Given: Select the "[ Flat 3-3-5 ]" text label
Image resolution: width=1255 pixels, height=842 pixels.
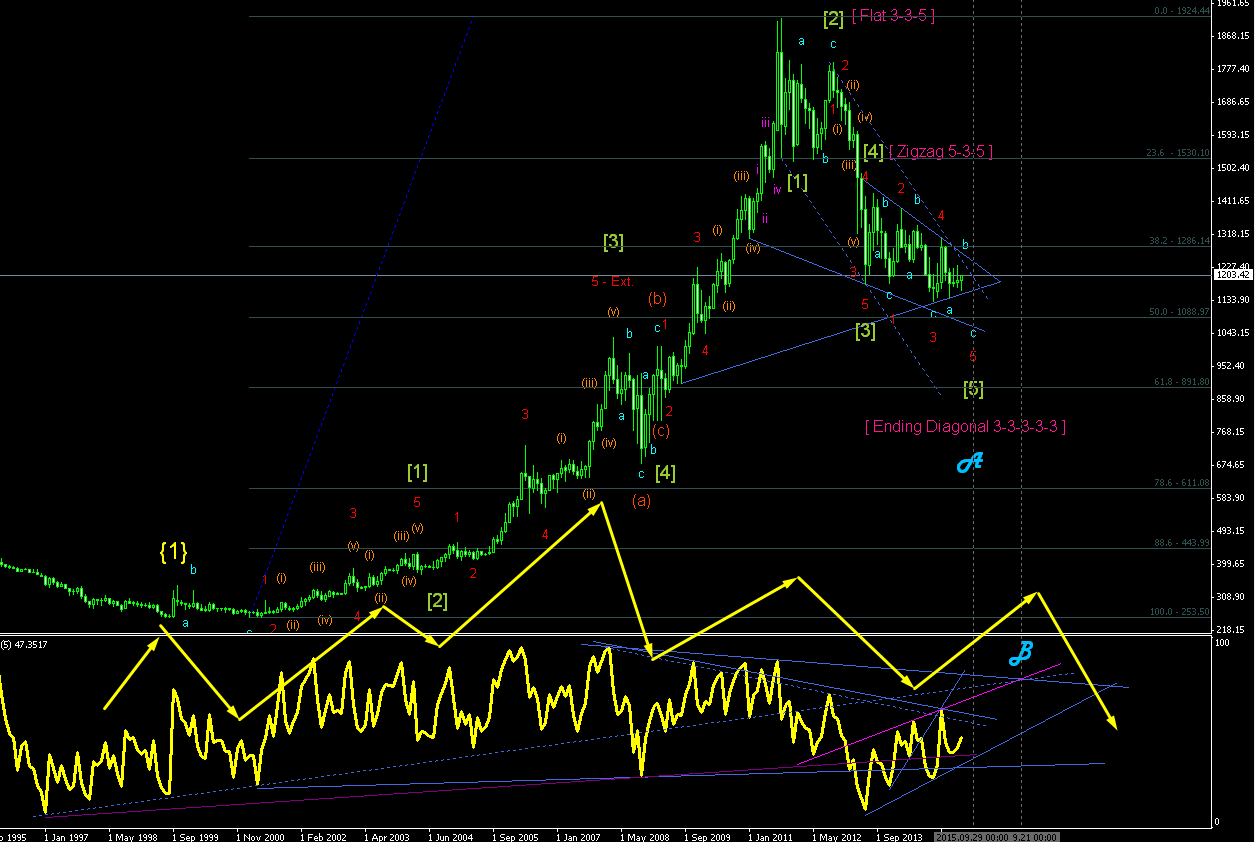Looking at the screenshot, I should pos(894,16).
